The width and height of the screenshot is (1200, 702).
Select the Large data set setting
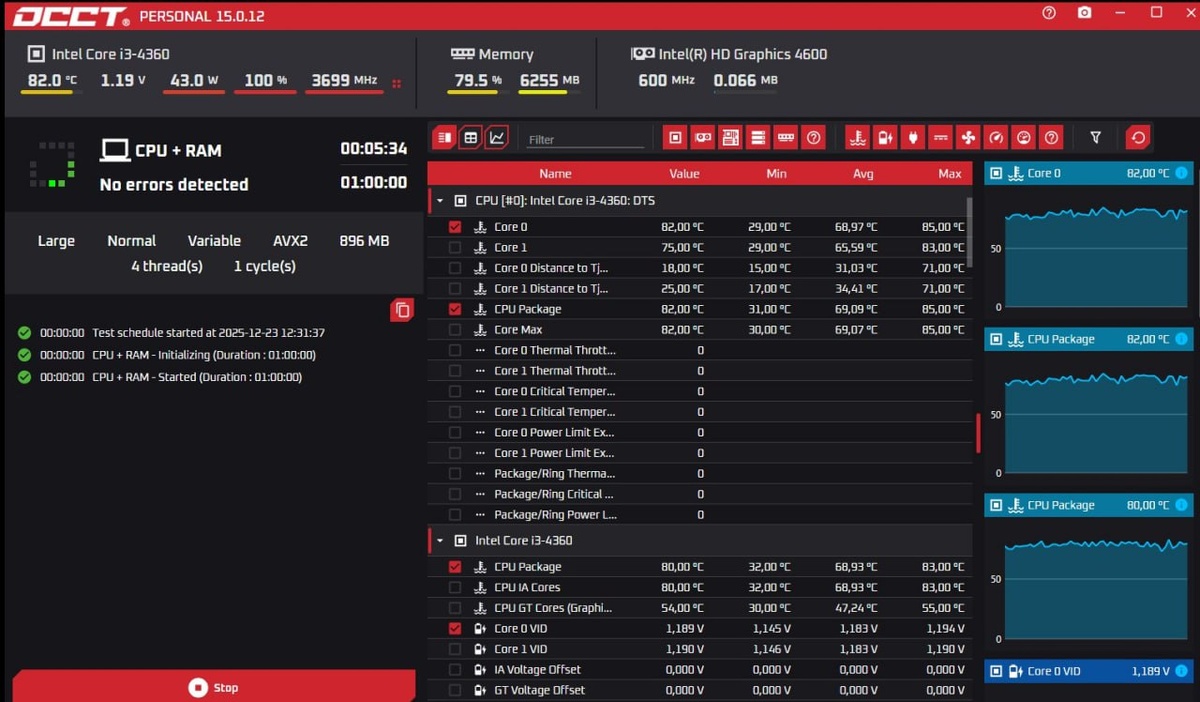(56, 241)
